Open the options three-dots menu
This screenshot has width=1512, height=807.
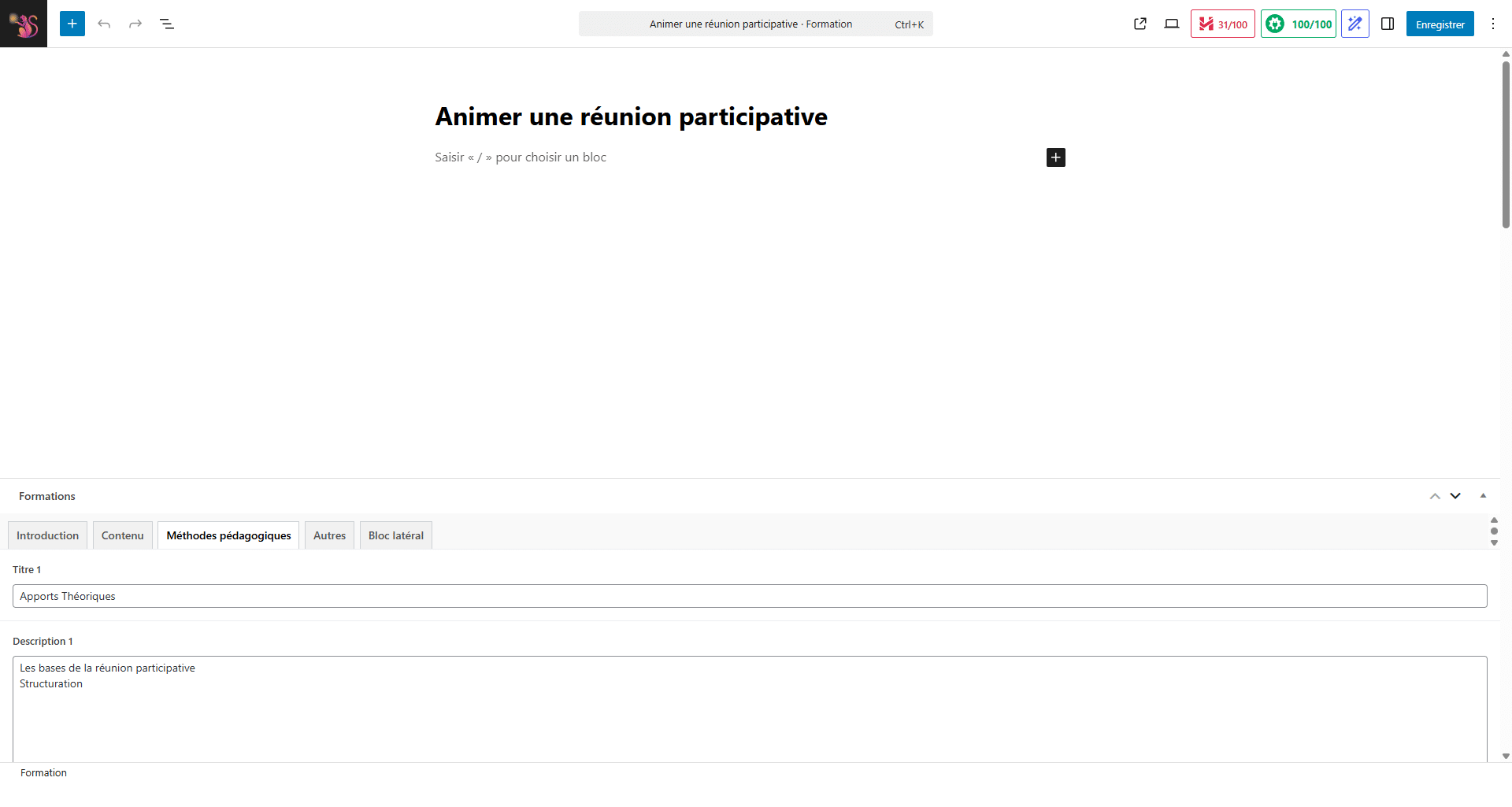pyautogui.click(x=1492, y=24)
